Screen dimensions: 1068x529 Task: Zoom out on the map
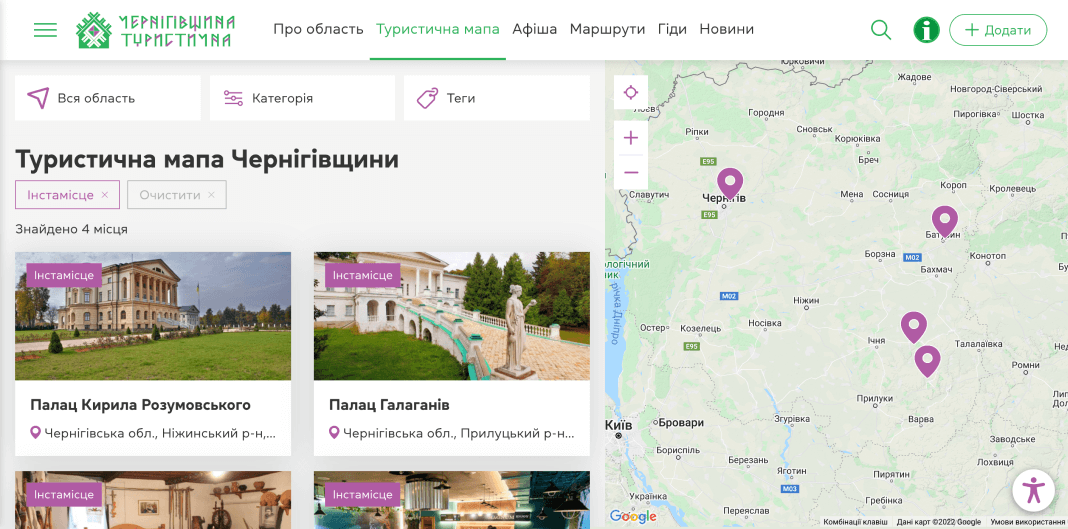tap(631, 172)
